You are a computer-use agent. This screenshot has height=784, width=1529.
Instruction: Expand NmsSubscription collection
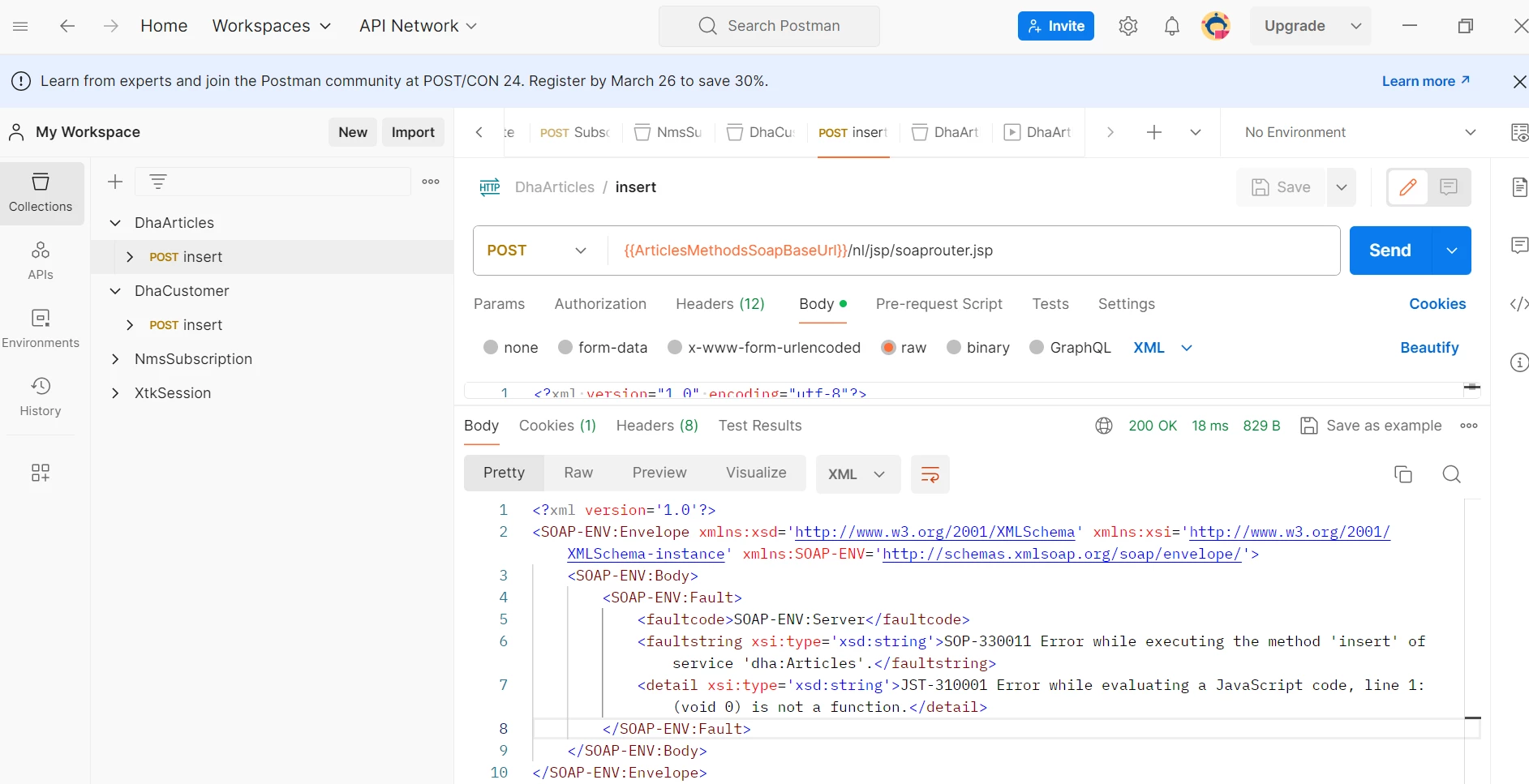pyautogui.click(x=115, y=359)
